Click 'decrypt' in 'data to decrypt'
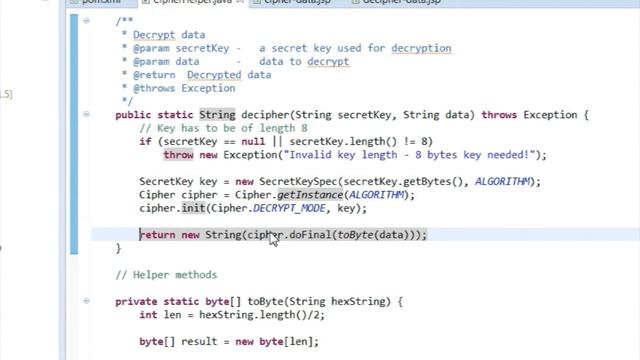Image resolution: width=640 pixels, height=360 pixels. pyautogui.click(x=328, y=62)
